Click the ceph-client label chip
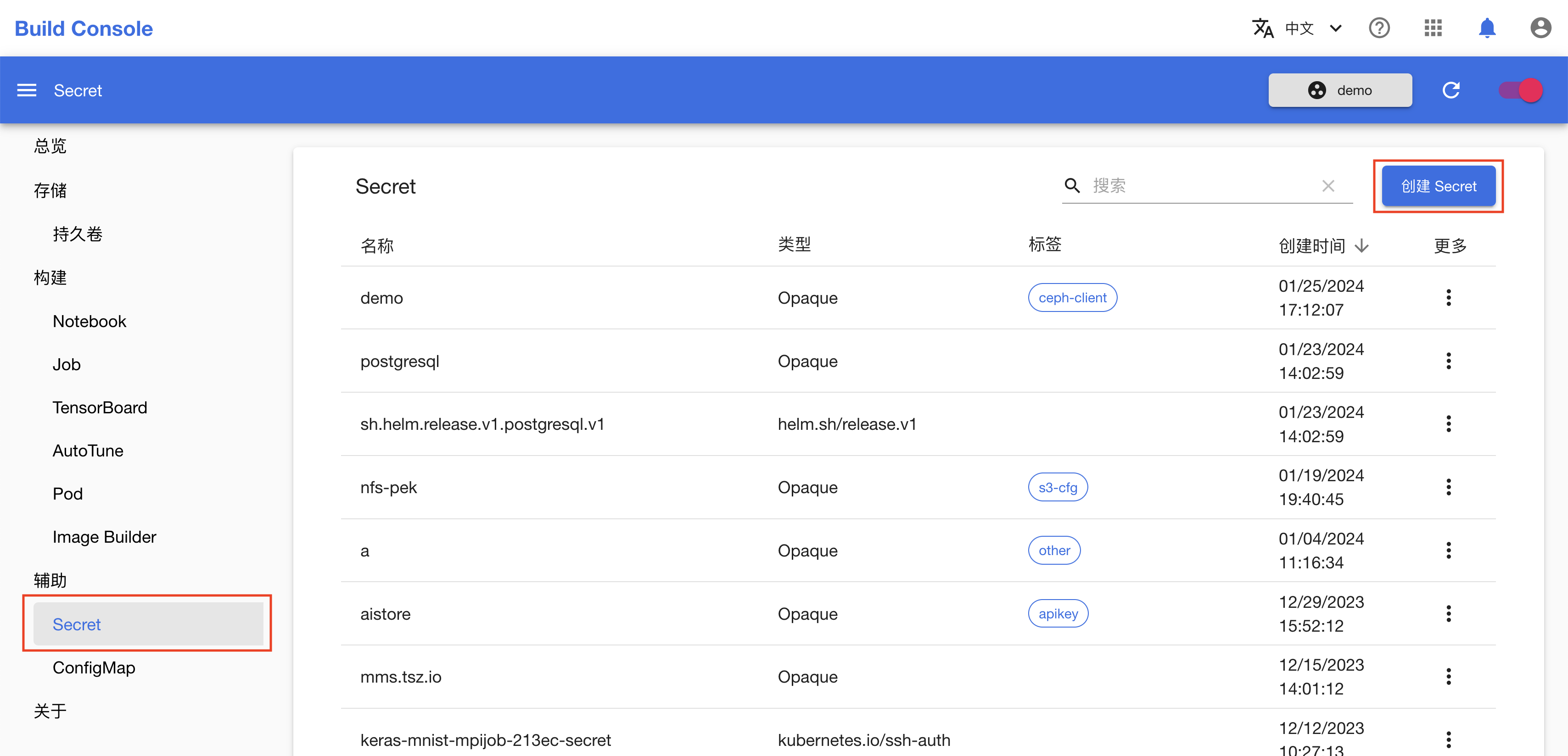Image resolution: width=1568 pixels, height=756 pixels. pyautogui.click(x=1073, y=297)
